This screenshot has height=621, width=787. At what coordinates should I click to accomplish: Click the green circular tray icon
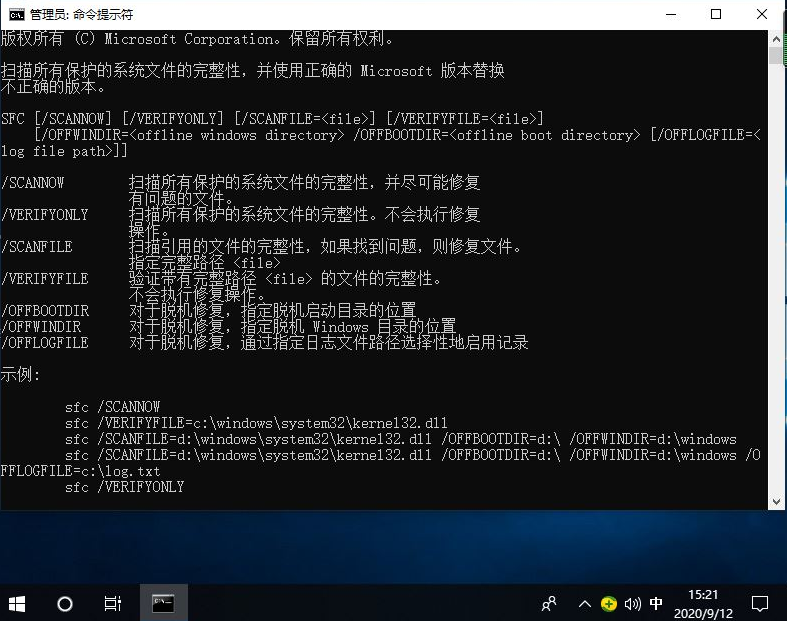tap(609, 604)
